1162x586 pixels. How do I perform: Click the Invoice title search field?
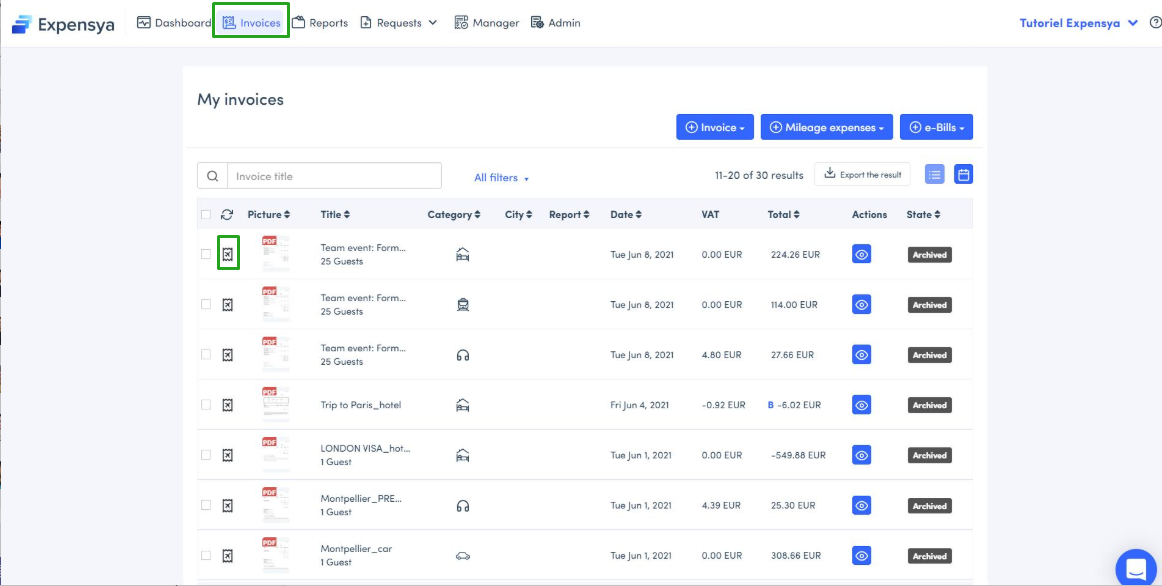pyautogui.click(x=334, y=176)
